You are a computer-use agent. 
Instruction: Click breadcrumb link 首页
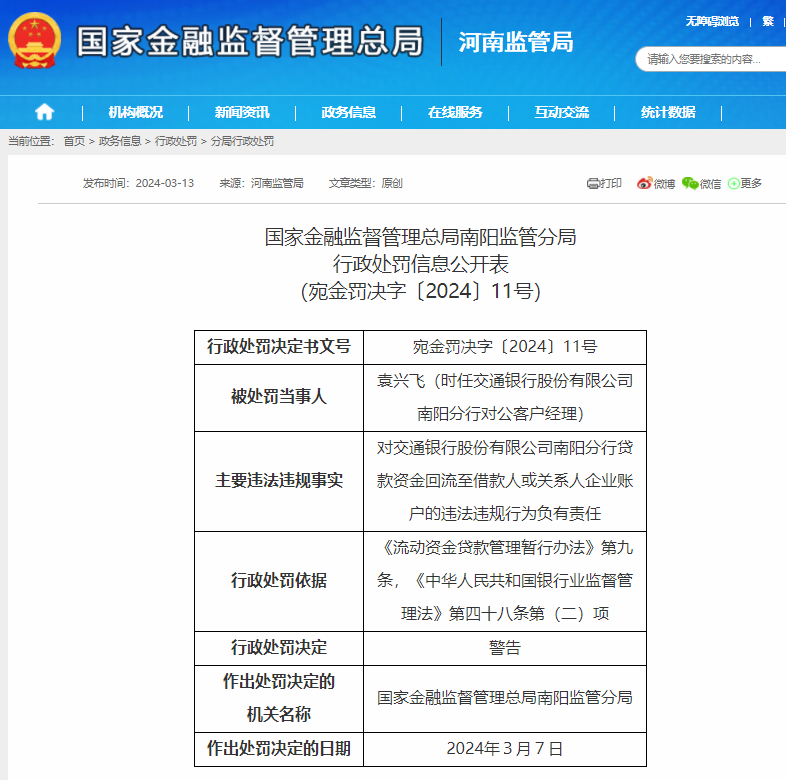point(74,141)
